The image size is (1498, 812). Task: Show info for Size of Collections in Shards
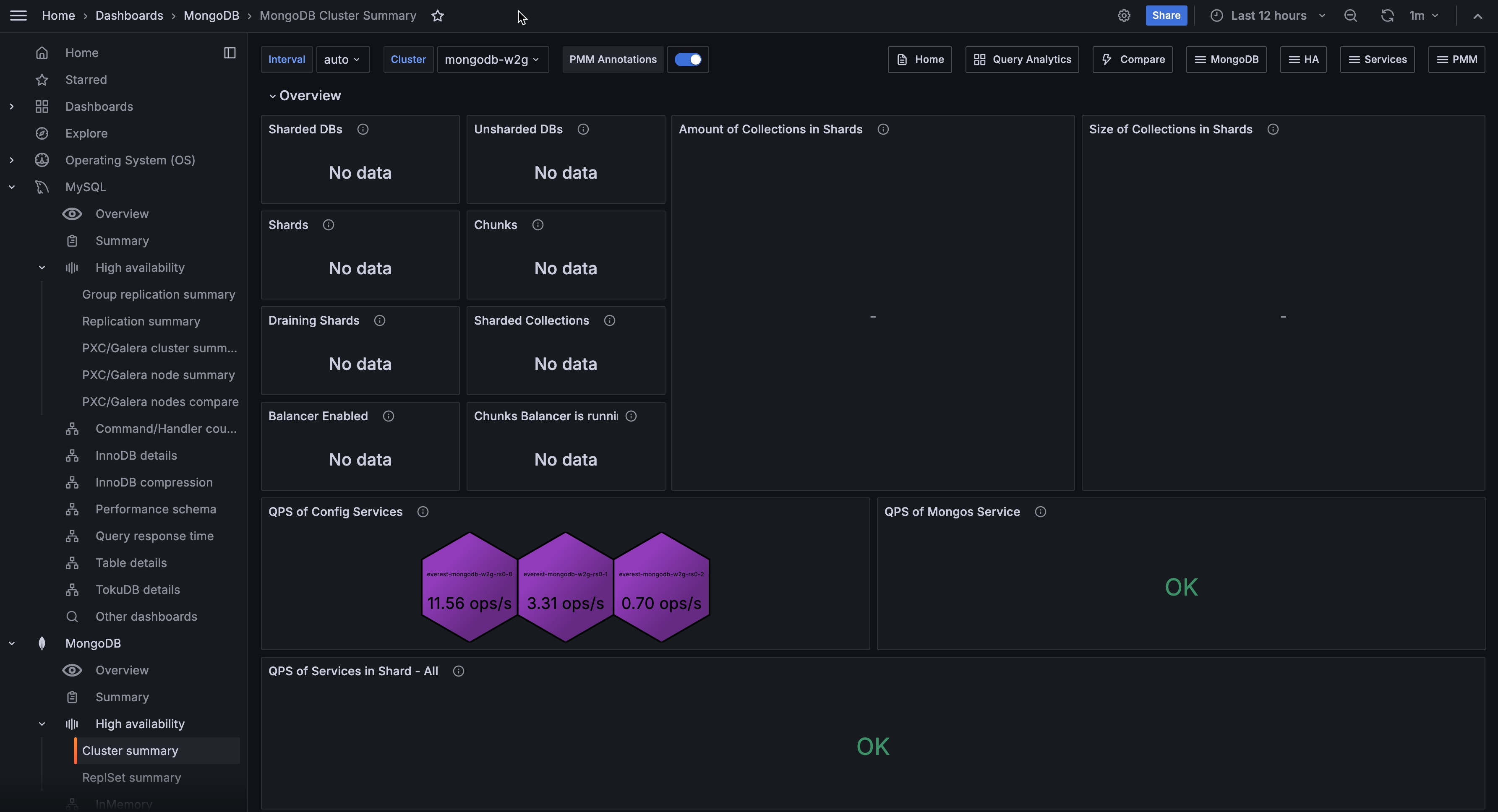(x=1272, y=129)
